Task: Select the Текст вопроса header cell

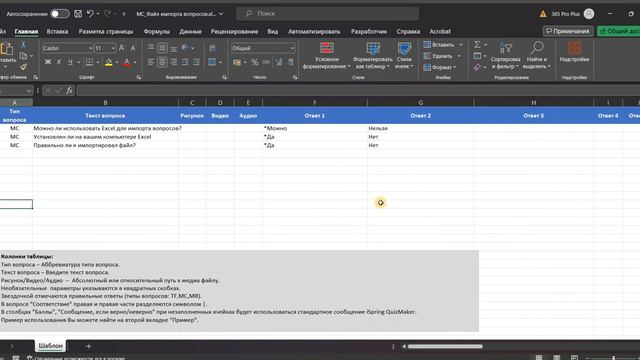Action: point(105,116)
